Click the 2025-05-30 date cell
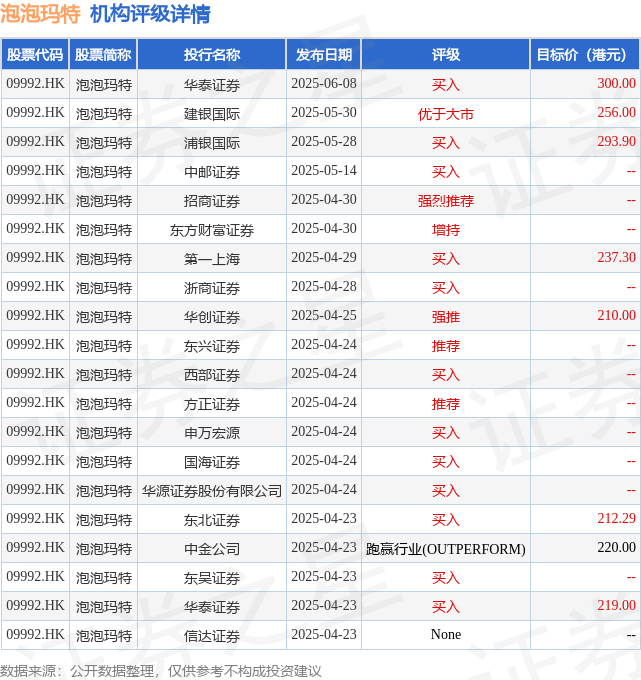 pos(324,113)
